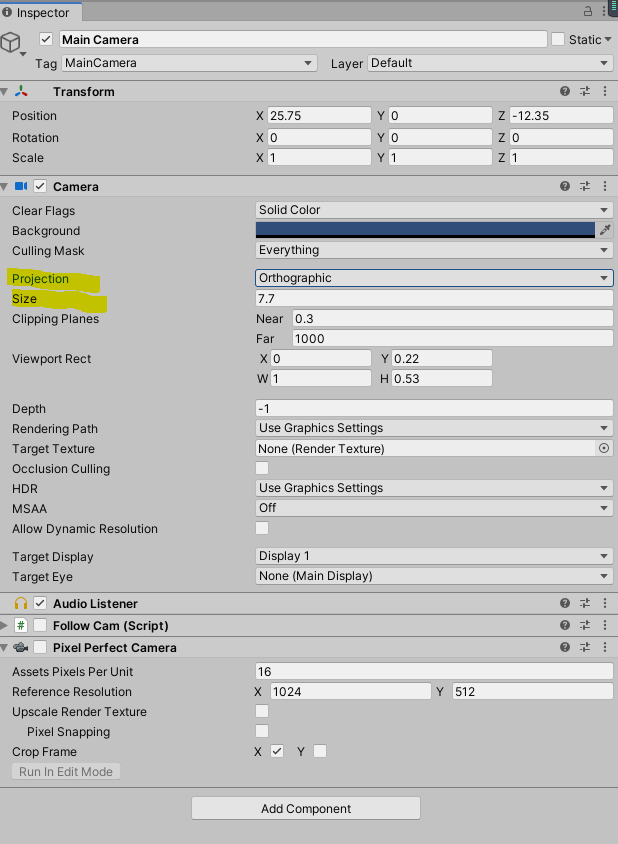Click the blue Camera component icon
Image resolution: width=618 pixels, height=844 pixels.
point(21,186)
